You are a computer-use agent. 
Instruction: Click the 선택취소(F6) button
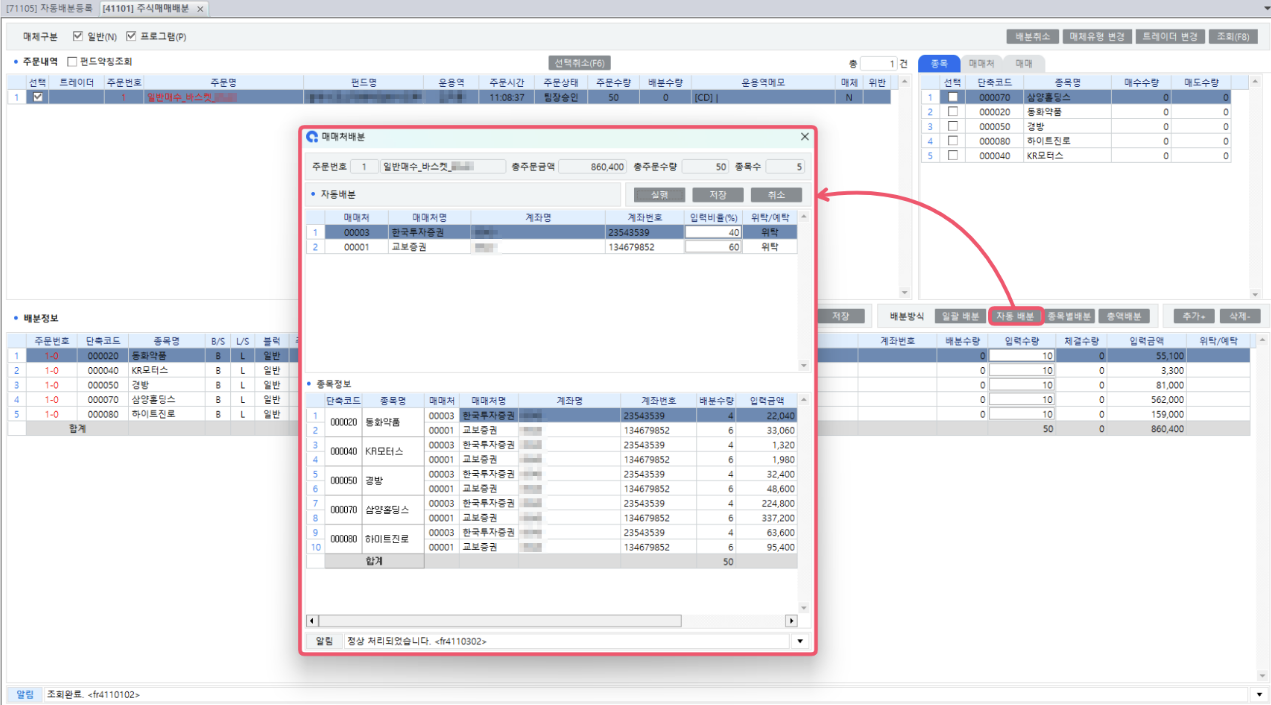tap(580, 62)
